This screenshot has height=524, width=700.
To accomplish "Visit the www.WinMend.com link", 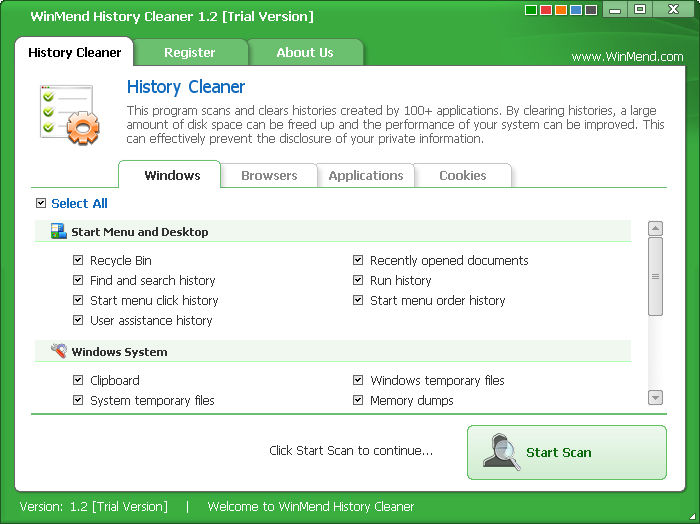I will point(627,57).
